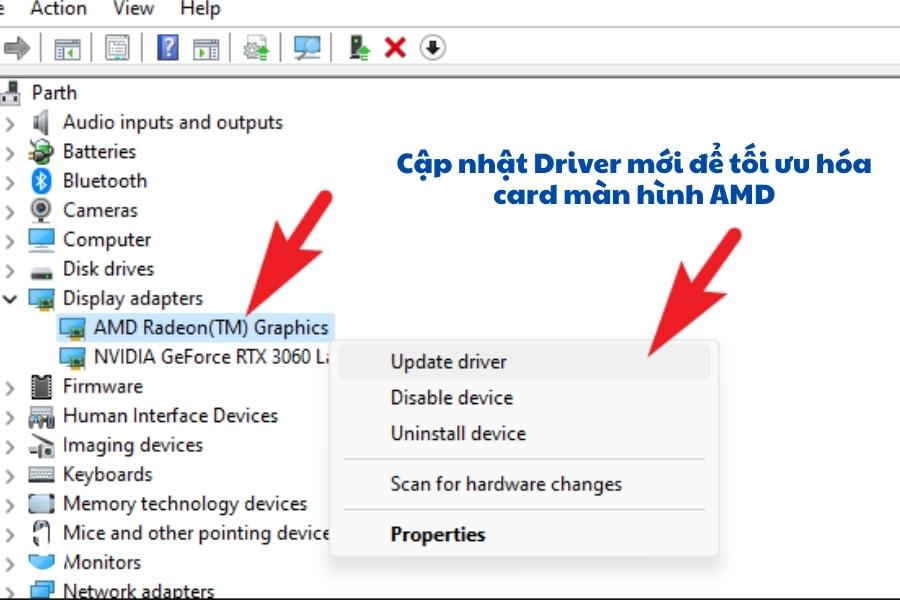The width and height of the screenshot is (900, 600).
Task: Select Disable device in context menu
Action: [451, 398]
